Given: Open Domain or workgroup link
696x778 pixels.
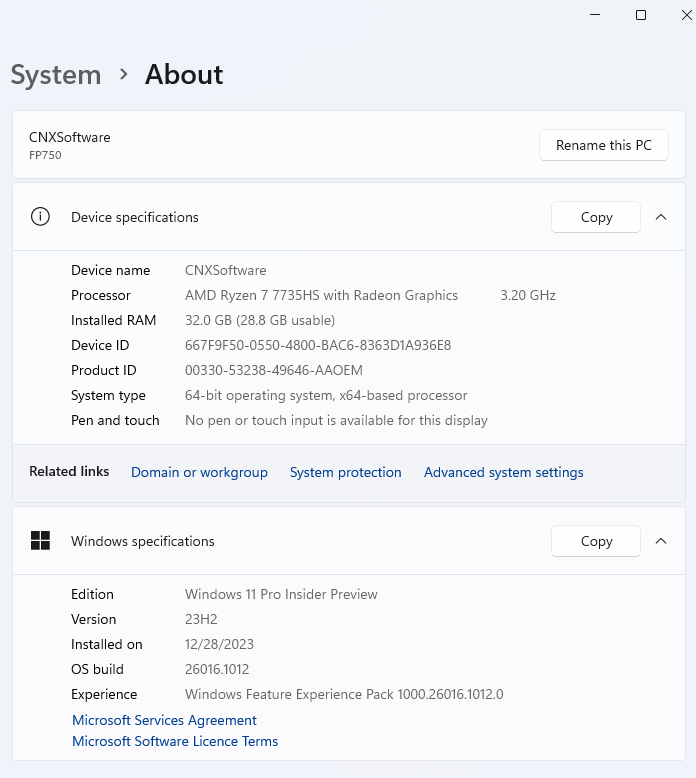Looking at the screenshot, I should coord(199,472).
